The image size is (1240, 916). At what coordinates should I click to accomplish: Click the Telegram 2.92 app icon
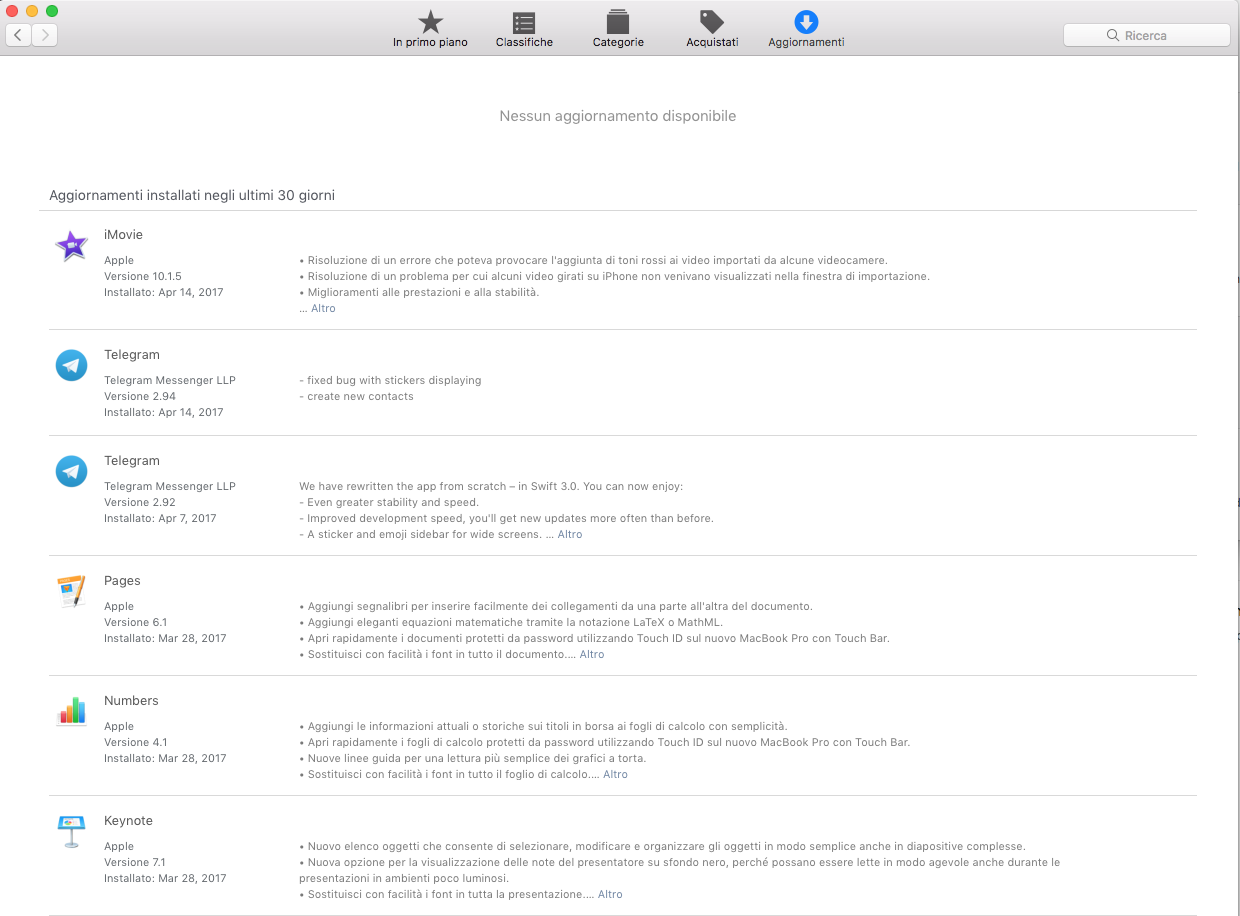(x=71, y=471)
